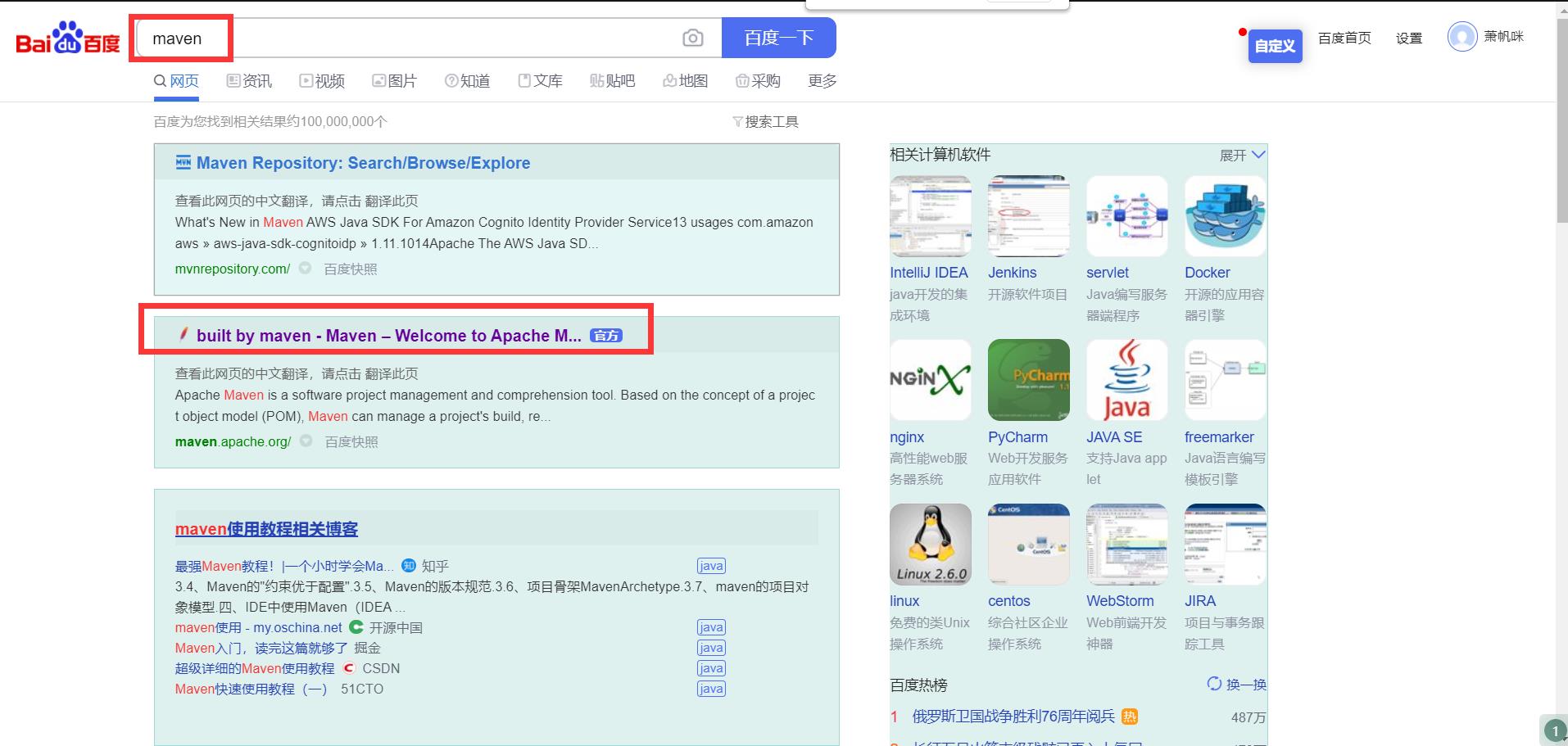
Task: Open 百度首页 link
Action: point(1344,38)
